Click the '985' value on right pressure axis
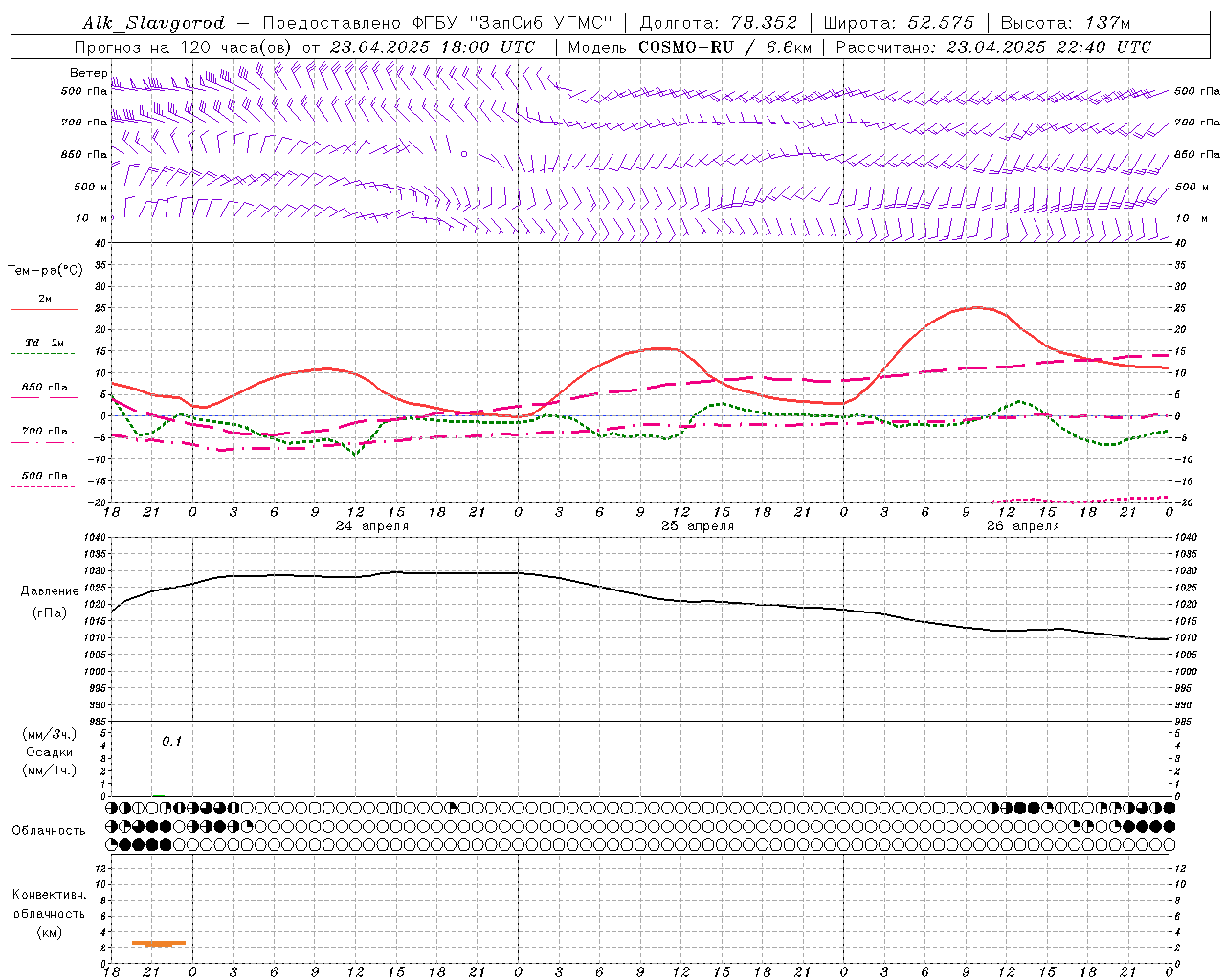Viewport: 1225px width, 980px height. 1185,722
